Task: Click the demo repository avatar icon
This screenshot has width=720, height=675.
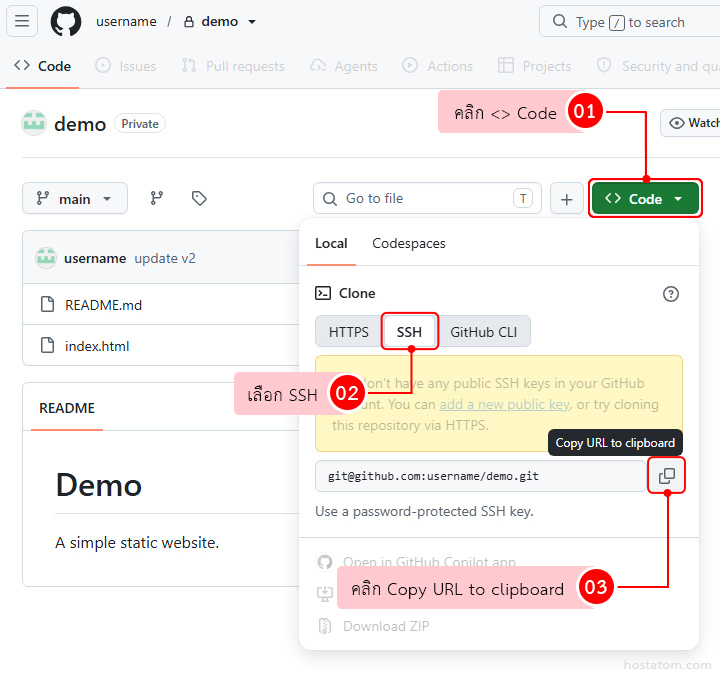Action: pos(34,123)
